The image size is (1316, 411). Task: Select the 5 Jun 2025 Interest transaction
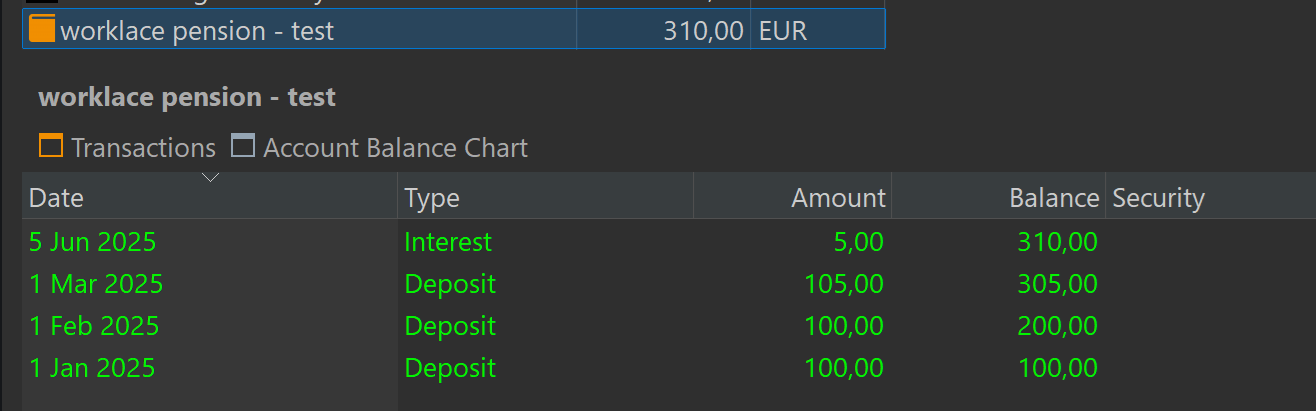pos(669,241)
